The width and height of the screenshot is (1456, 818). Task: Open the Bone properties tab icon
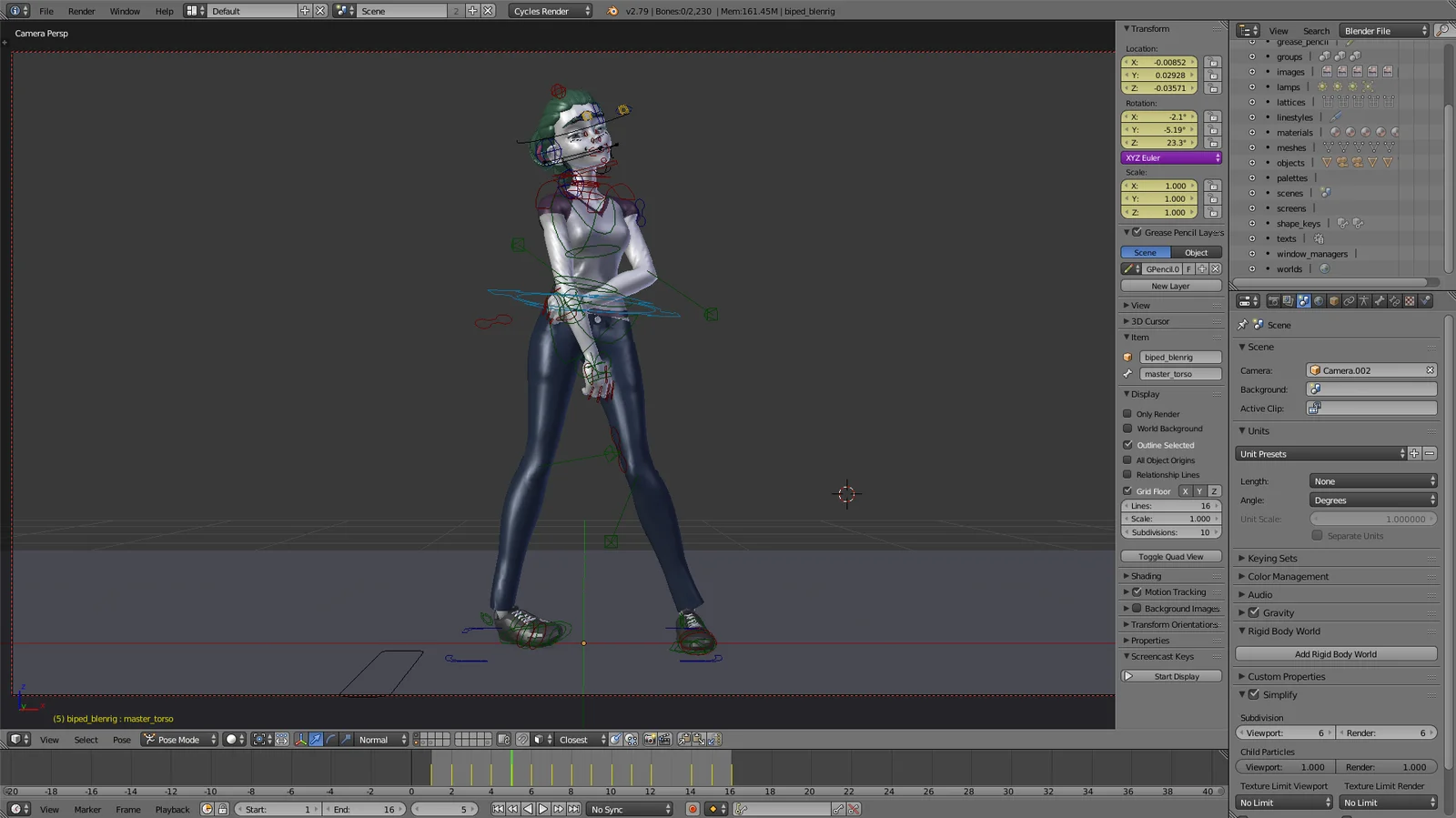pyautogui.click(x=1379, y=301)
